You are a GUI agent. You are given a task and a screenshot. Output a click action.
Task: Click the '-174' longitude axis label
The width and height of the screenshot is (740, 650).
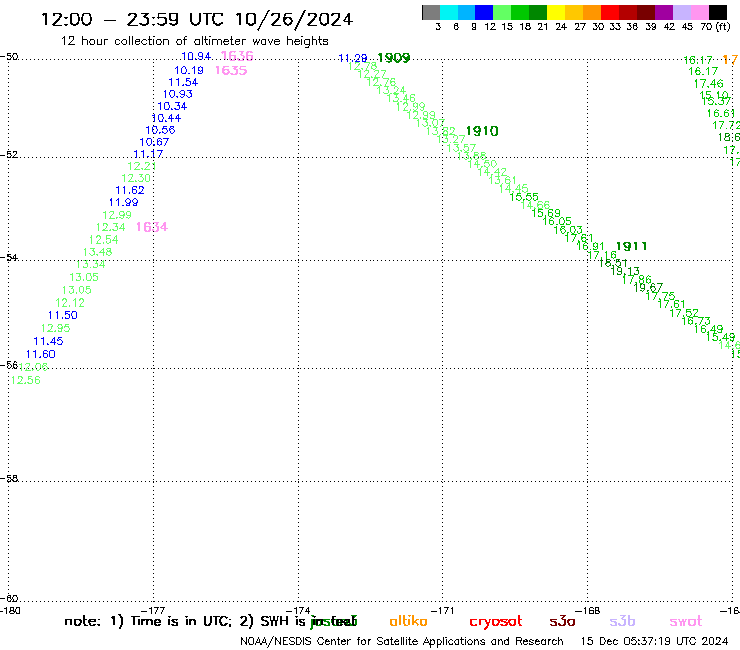(298, 610)
